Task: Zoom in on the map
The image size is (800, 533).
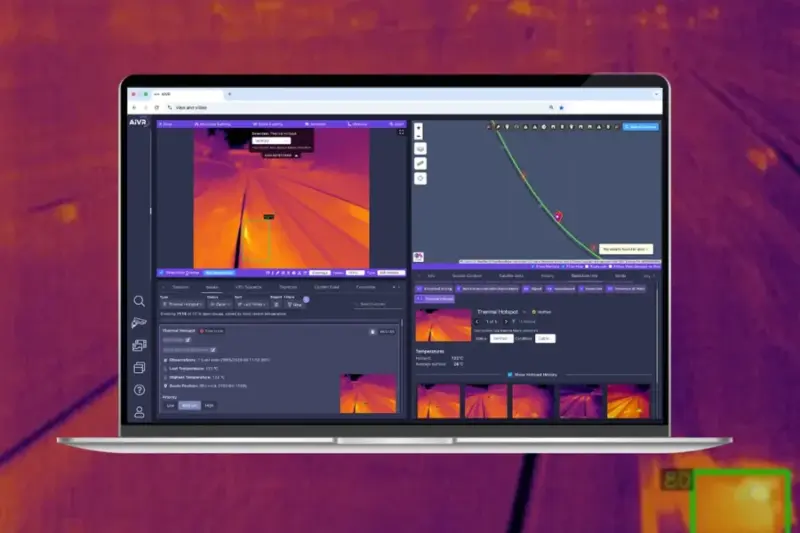Action: [x=418, y=128]
